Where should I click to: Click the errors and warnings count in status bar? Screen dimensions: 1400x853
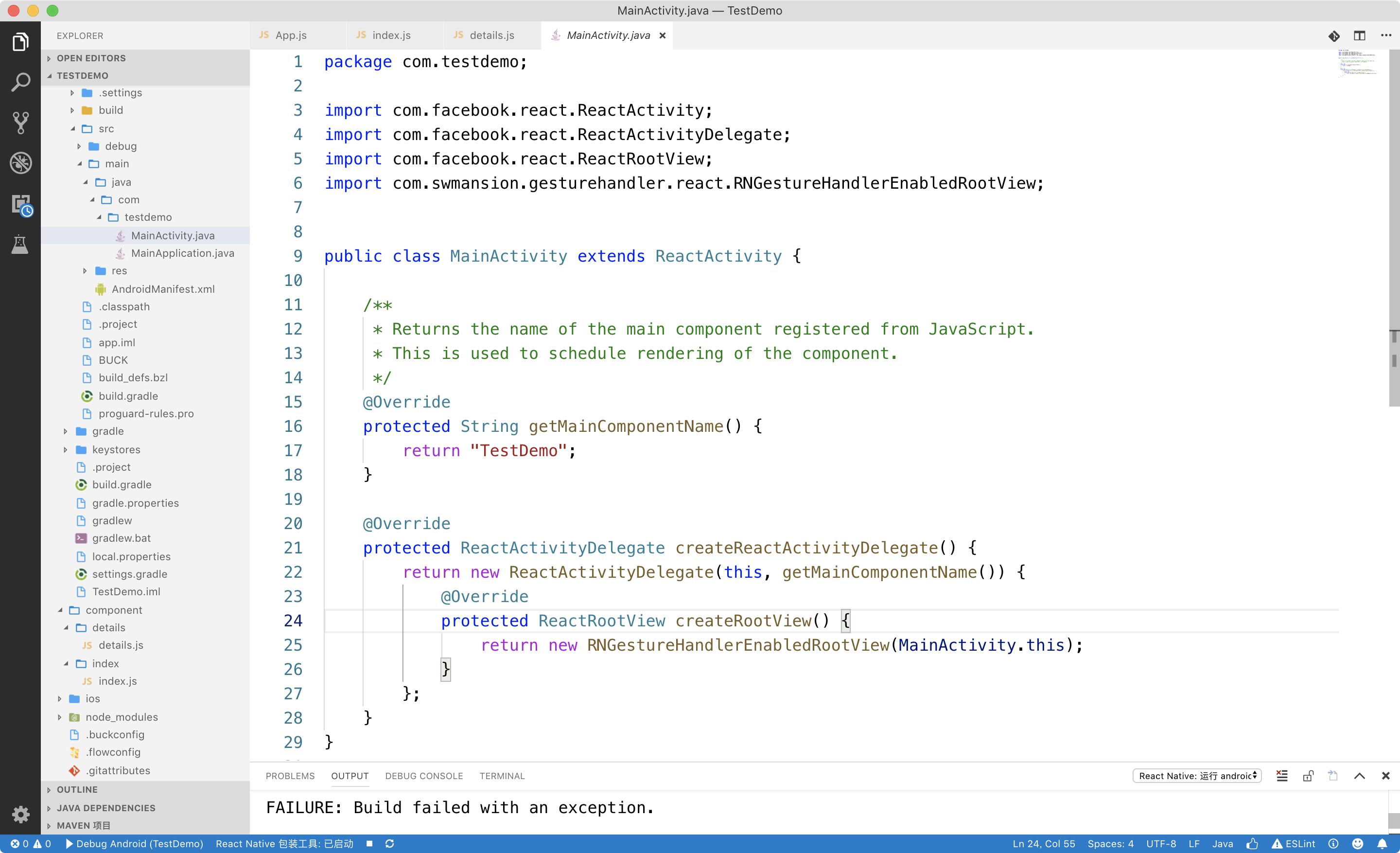pyautogui.click(x=31, y=844)
